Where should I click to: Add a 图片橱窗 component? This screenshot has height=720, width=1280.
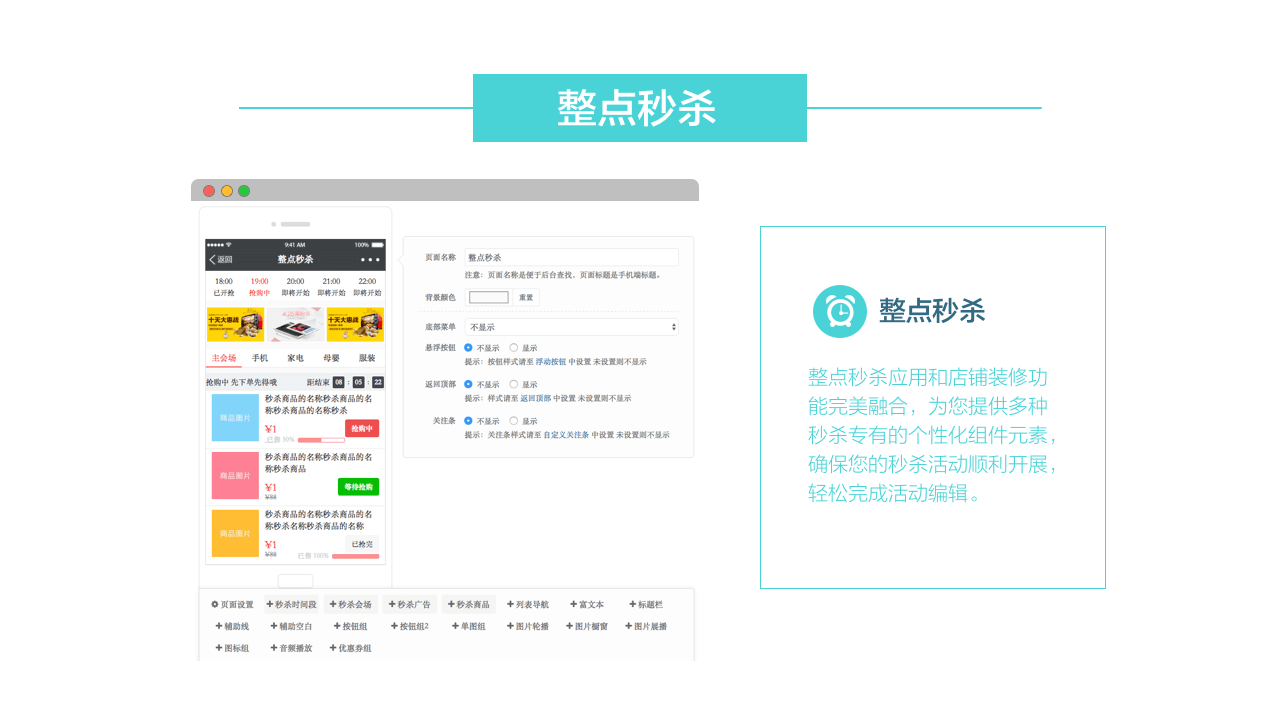click(x=587, y=627)
